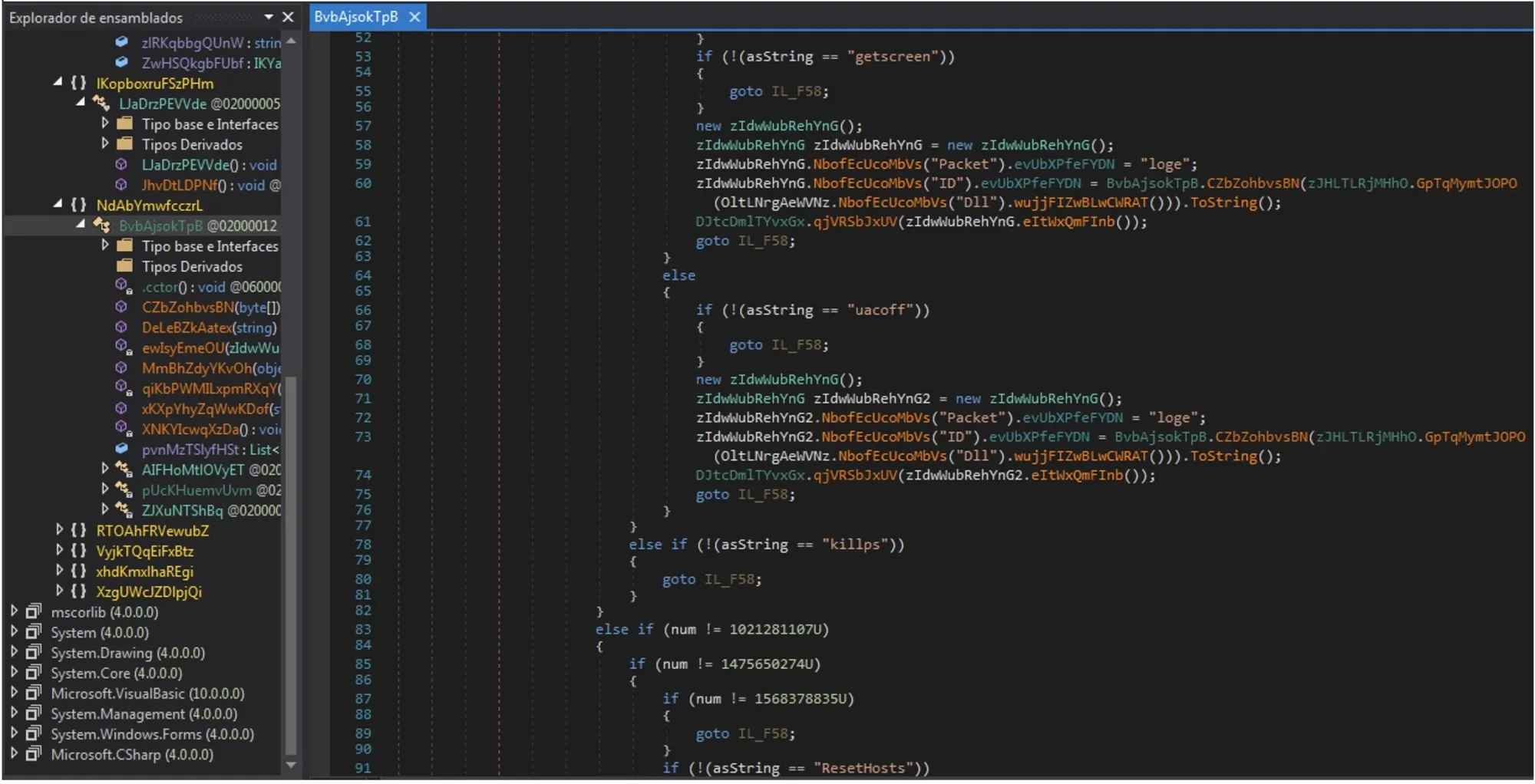The image size is (1535, 784).
Task: Click the field icon beside ZwHSQkgbFUbf
Action: click(x=121, y=62)
